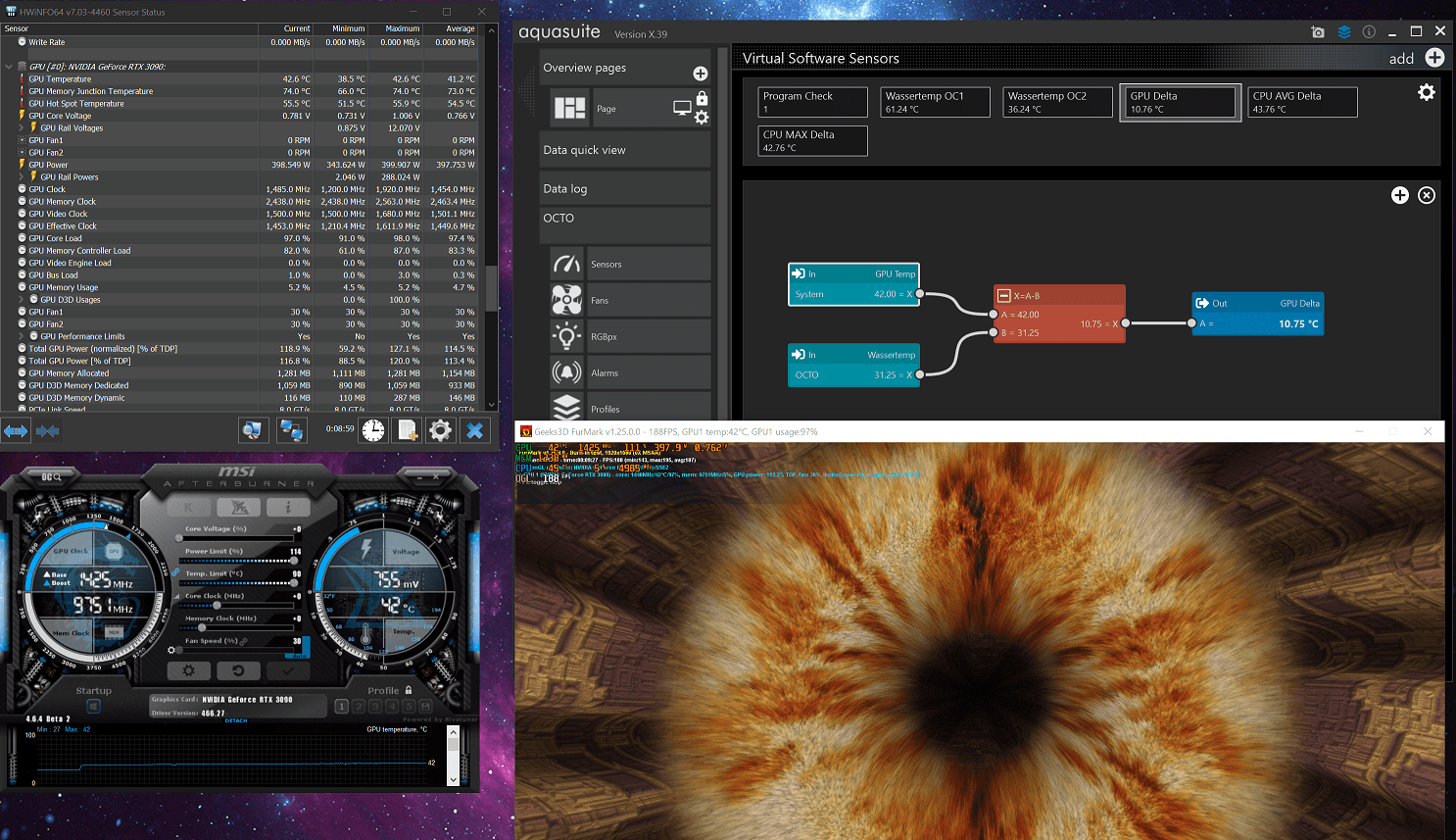
Task: Click Afterburner Core Clock slider
Action: [239, 605]
